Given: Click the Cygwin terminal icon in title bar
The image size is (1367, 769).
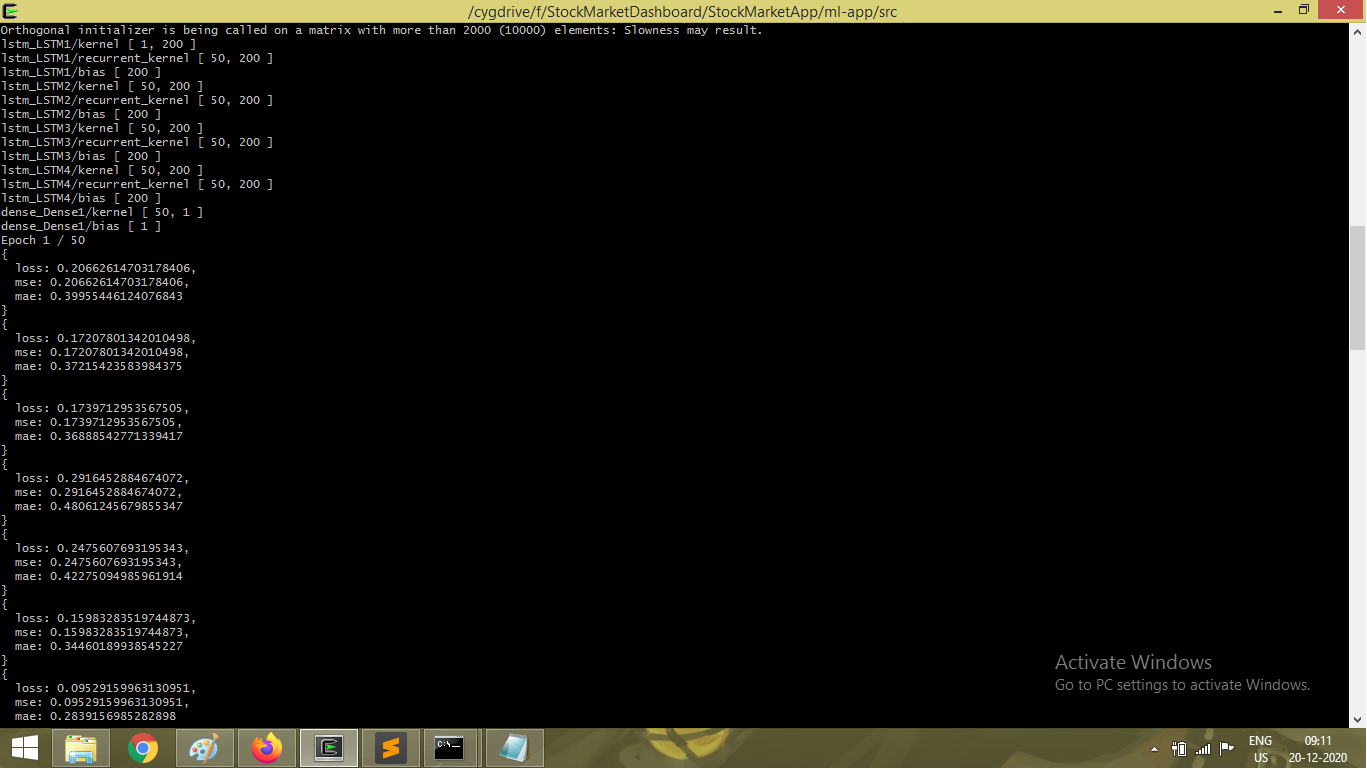Looking at the screenshot, I should tap(10, 11).
